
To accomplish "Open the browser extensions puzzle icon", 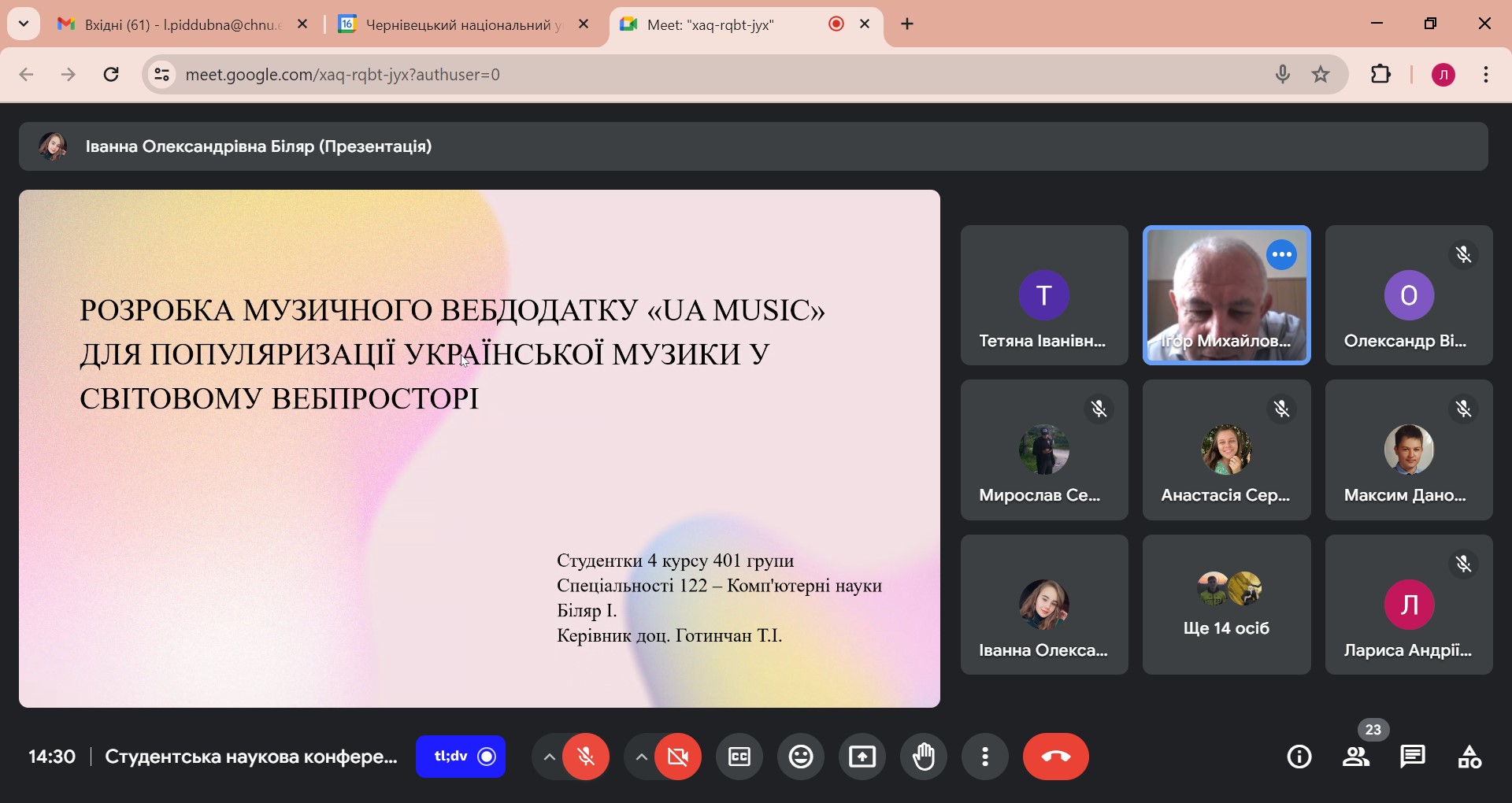I will (x=1381, y=75).
